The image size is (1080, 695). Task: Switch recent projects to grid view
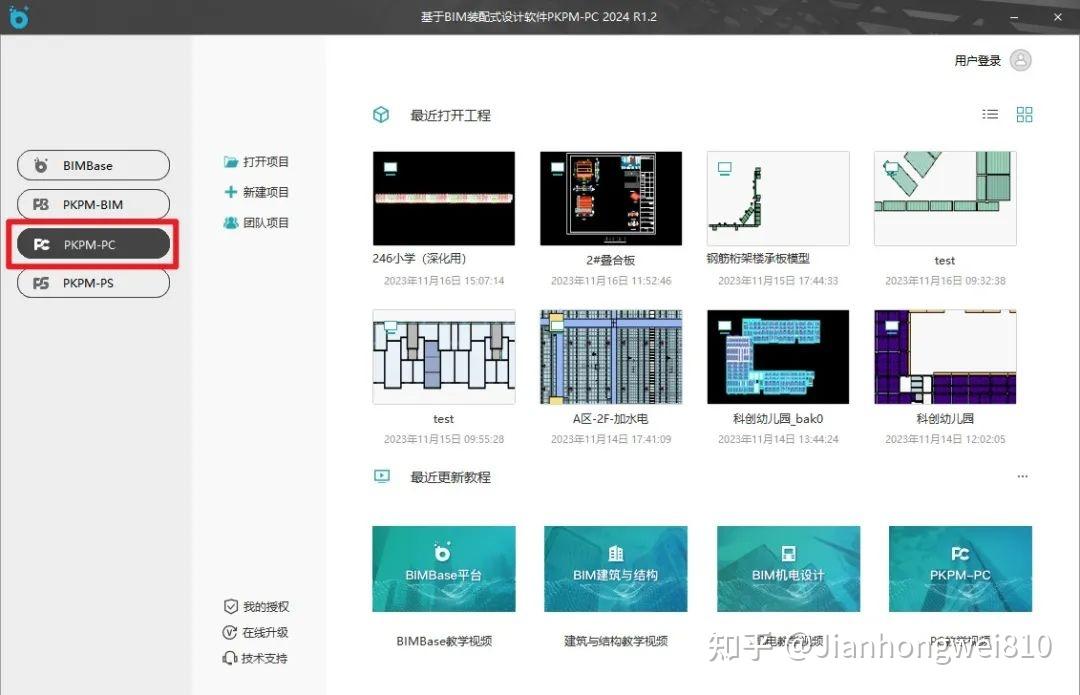pyautogui.click(x=1024, y=114)
